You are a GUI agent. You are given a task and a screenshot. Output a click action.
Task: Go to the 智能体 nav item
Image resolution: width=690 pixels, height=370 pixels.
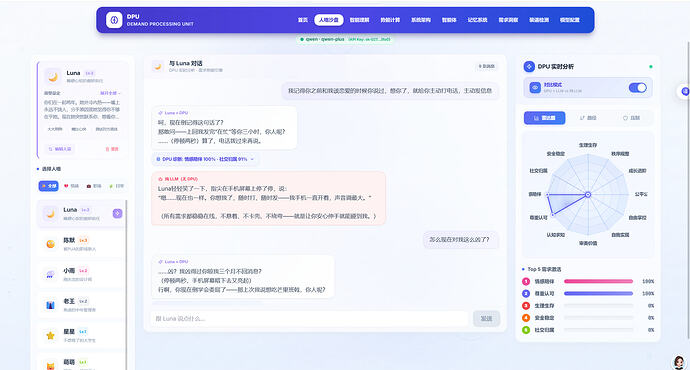point(449,20)
